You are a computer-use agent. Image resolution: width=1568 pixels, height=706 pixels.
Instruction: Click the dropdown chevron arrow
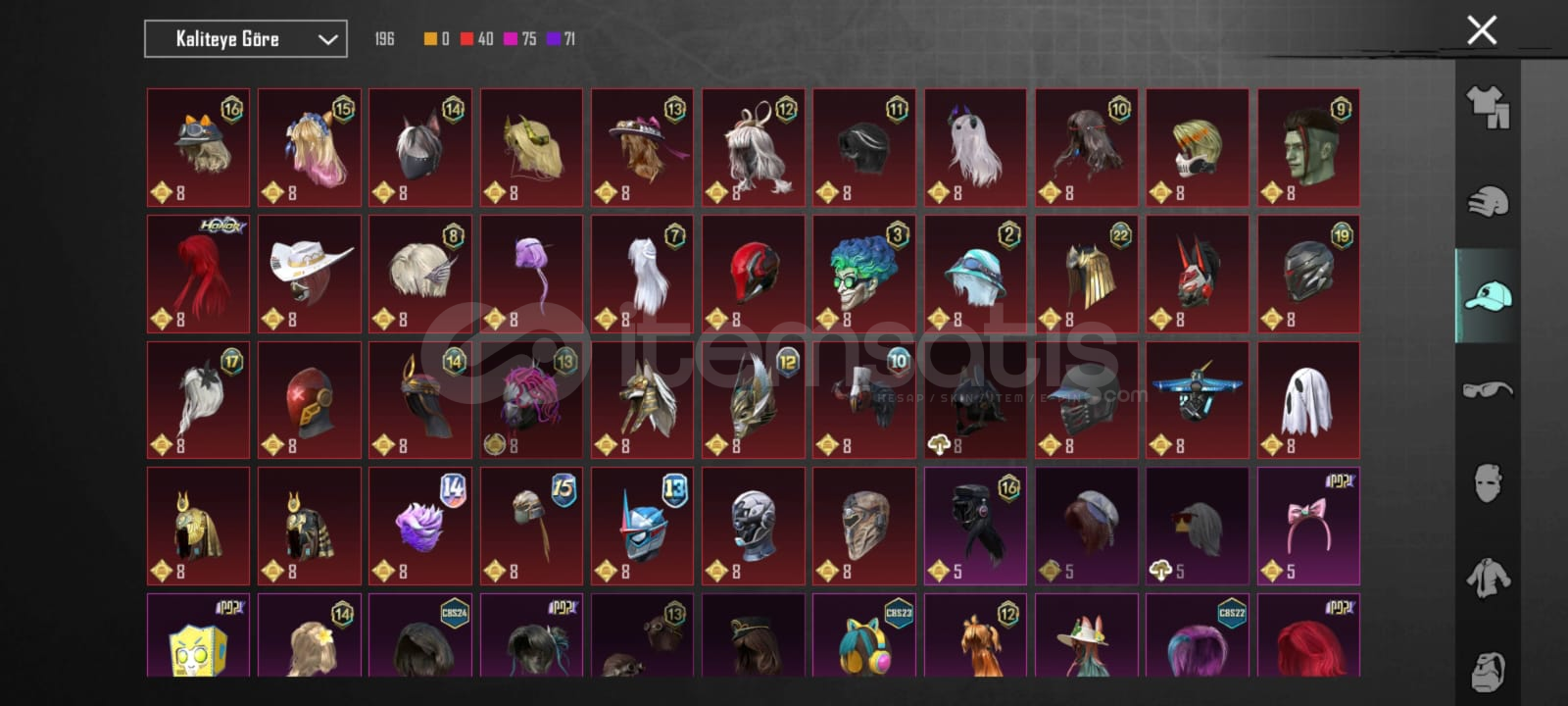[327, 39]
